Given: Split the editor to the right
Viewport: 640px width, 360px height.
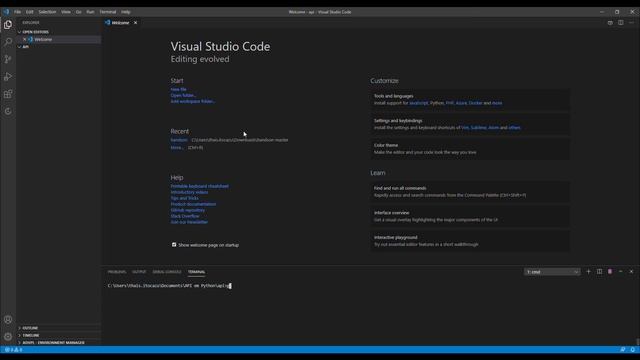Looking at the screenshot, I should [x=620, y=23].
